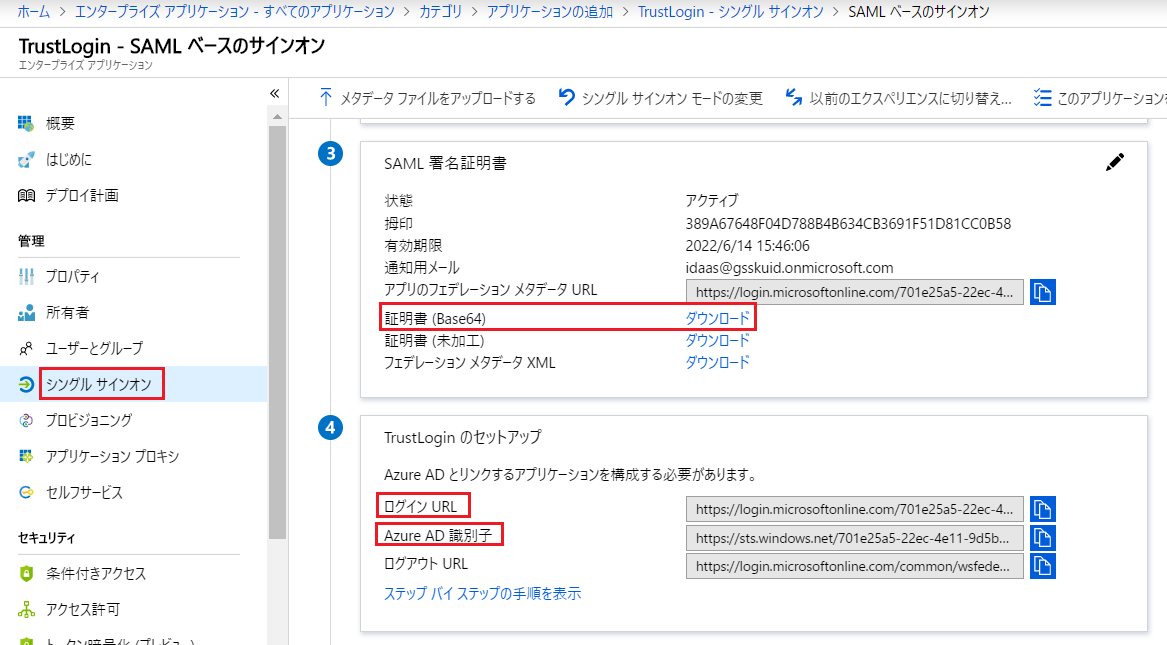Open エンタープライズ アプリケーション breadcrumb link

(x=235, y=12)
